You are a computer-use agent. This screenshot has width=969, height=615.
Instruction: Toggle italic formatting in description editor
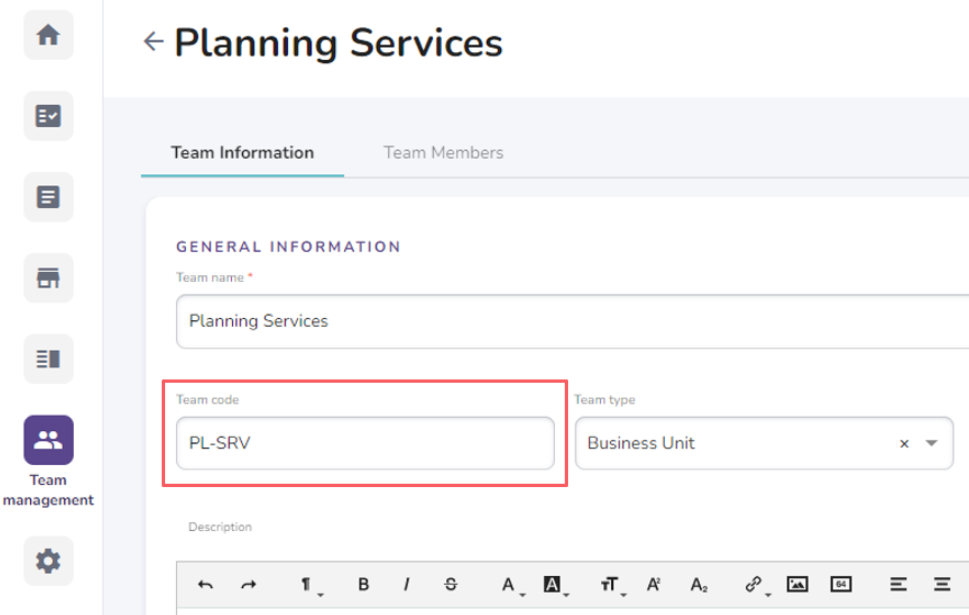tap(407, 585)
